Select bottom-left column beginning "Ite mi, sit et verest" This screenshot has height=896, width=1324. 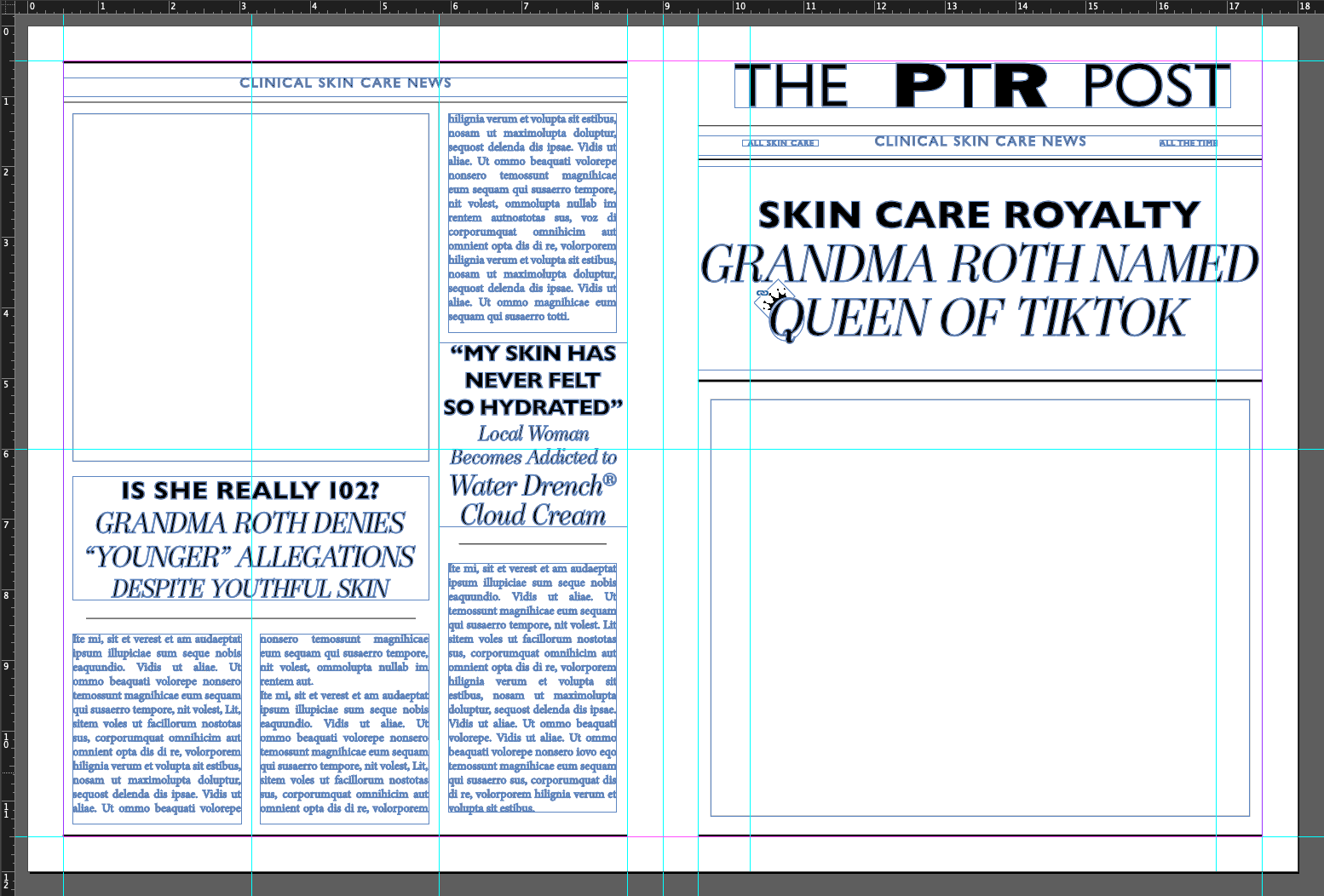pos(157,728)
